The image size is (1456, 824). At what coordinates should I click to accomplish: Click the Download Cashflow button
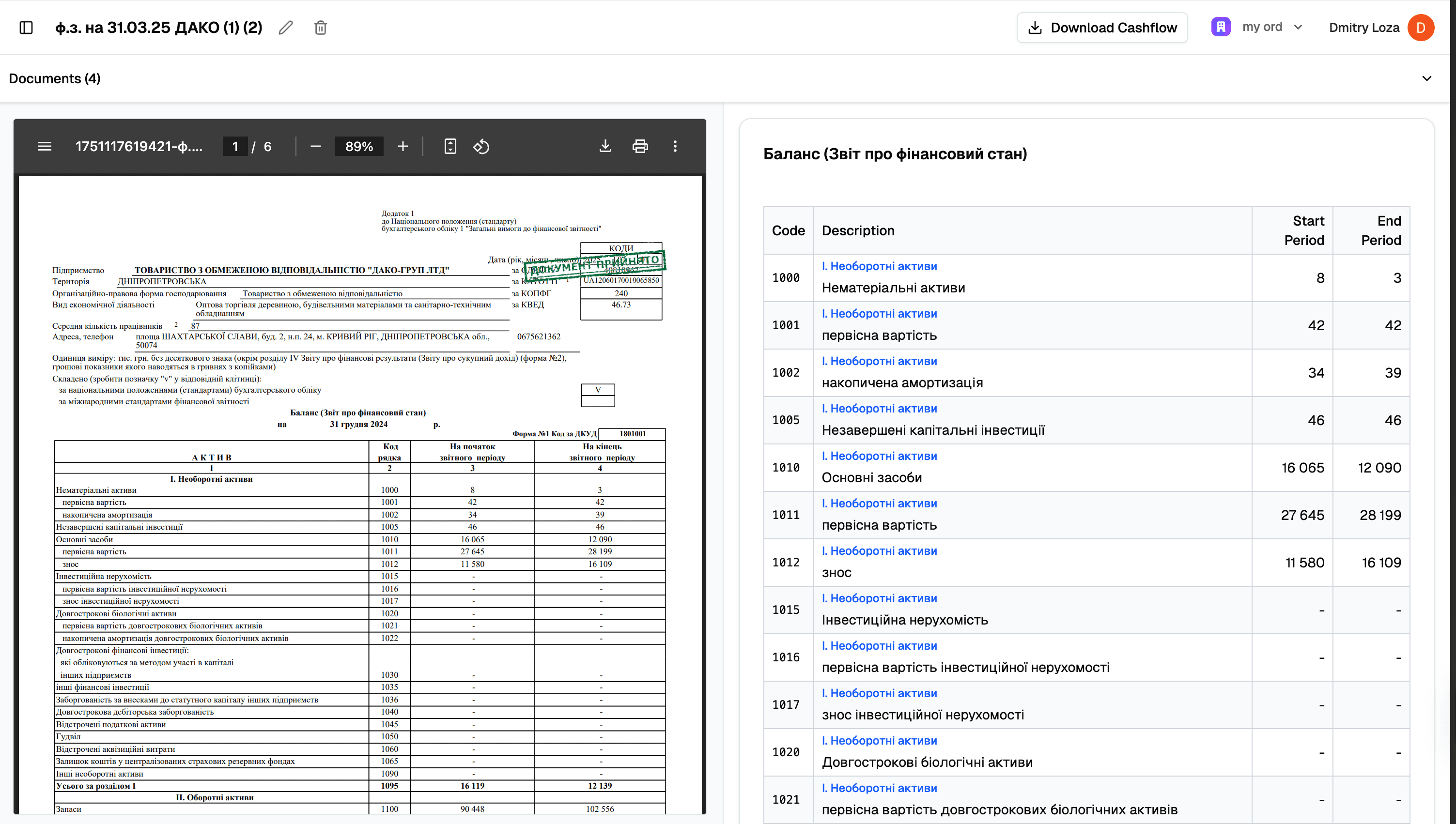pos(1102,28)
